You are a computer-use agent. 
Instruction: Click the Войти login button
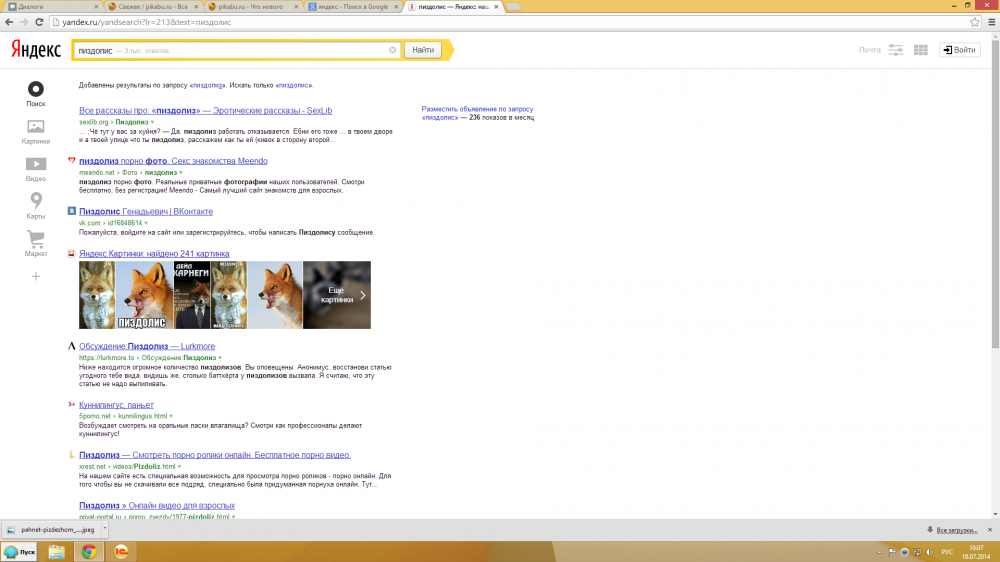click(x=959, y=50)
